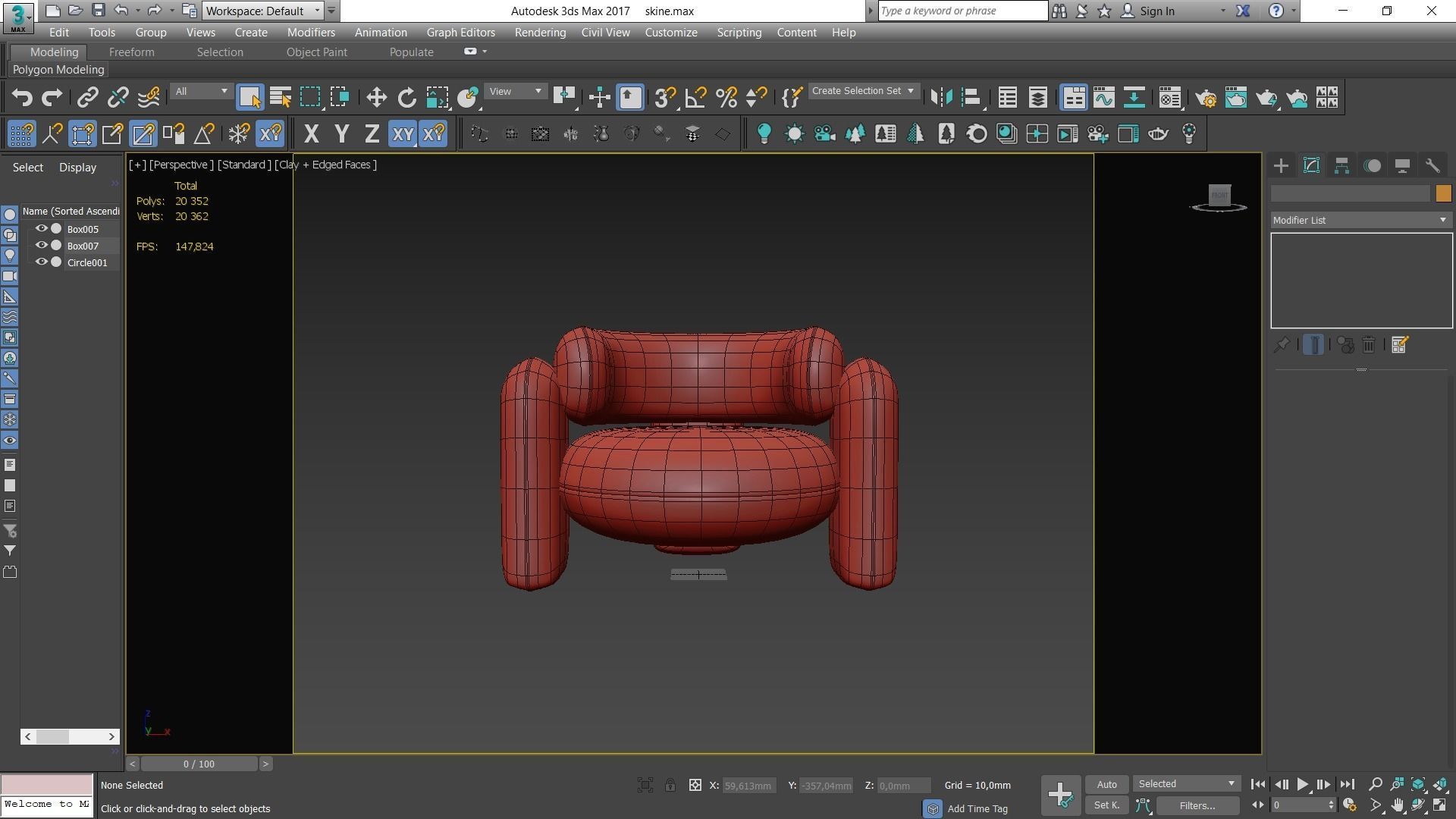Restrict movement to XY plane
Viewport: 1456px width, 819px height.
coord(403,134)
